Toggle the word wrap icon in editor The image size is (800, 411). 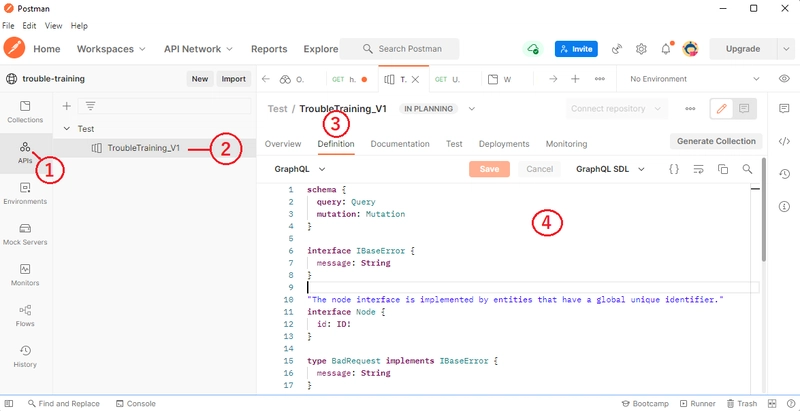698,170
